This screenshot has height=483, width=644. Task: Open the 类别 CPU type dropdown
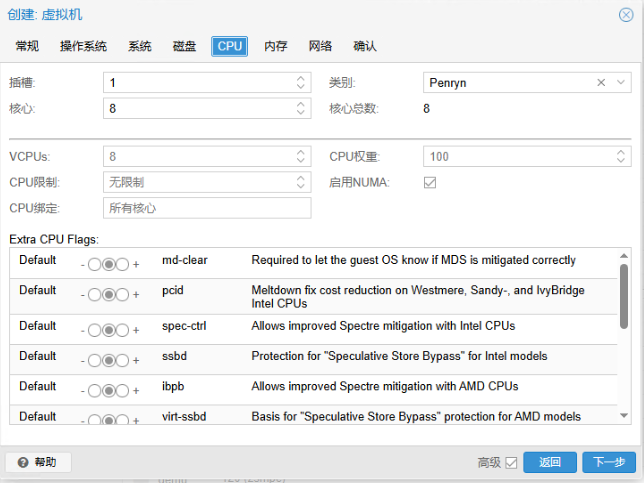(621, 83)
